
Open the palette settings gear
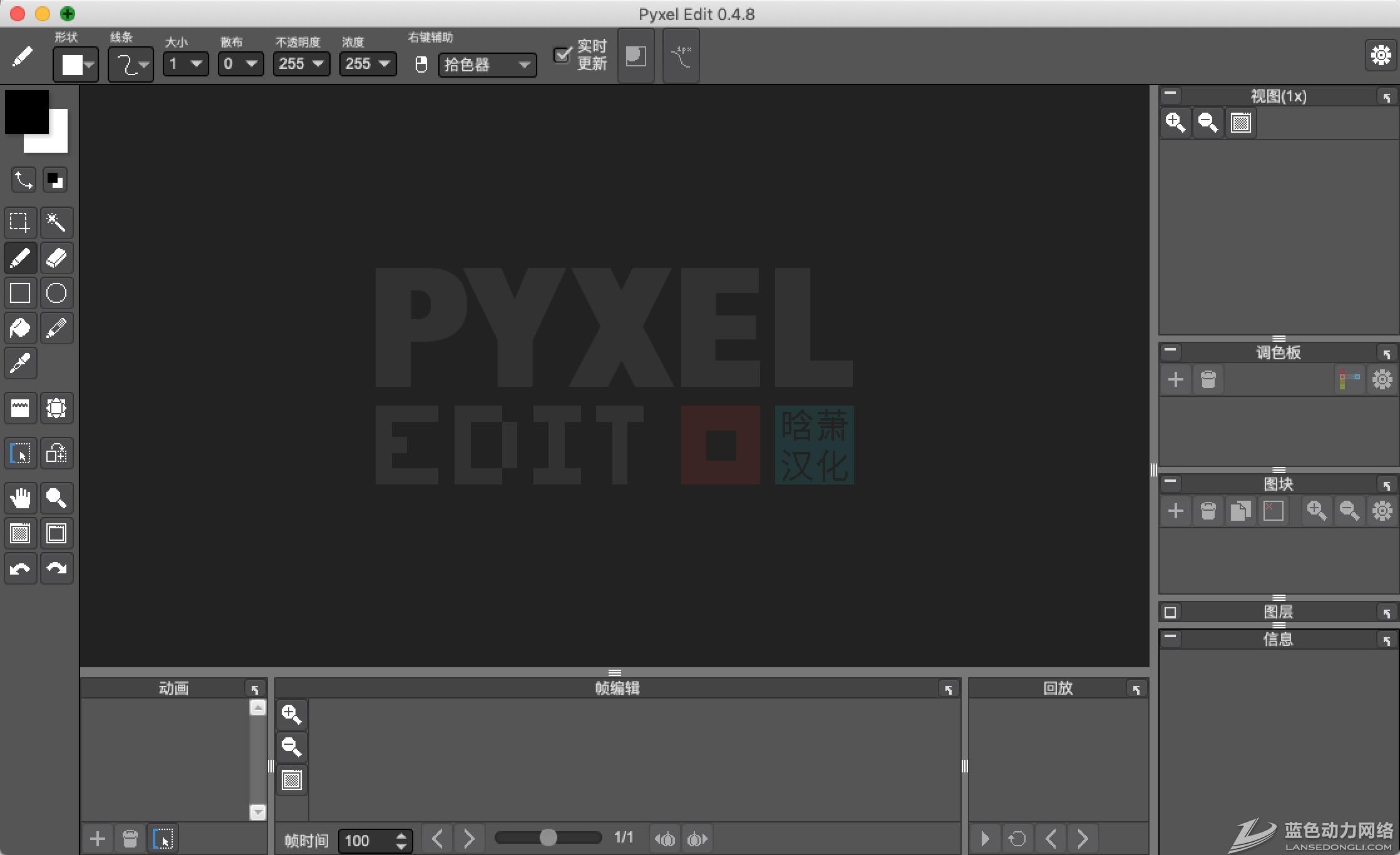[1382, 379]
